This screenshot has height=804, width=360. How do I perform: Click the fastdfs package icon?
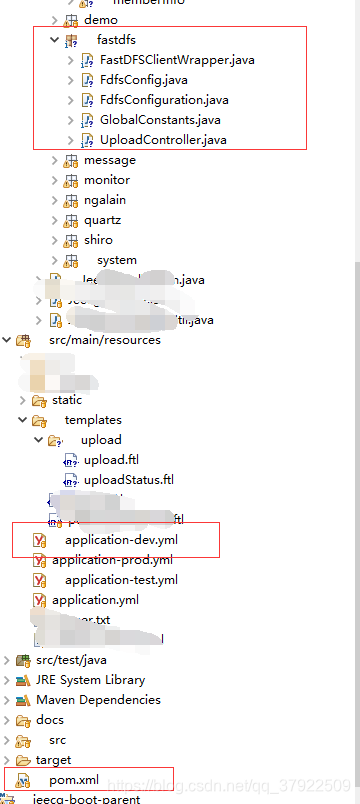[x=70, y=41]
